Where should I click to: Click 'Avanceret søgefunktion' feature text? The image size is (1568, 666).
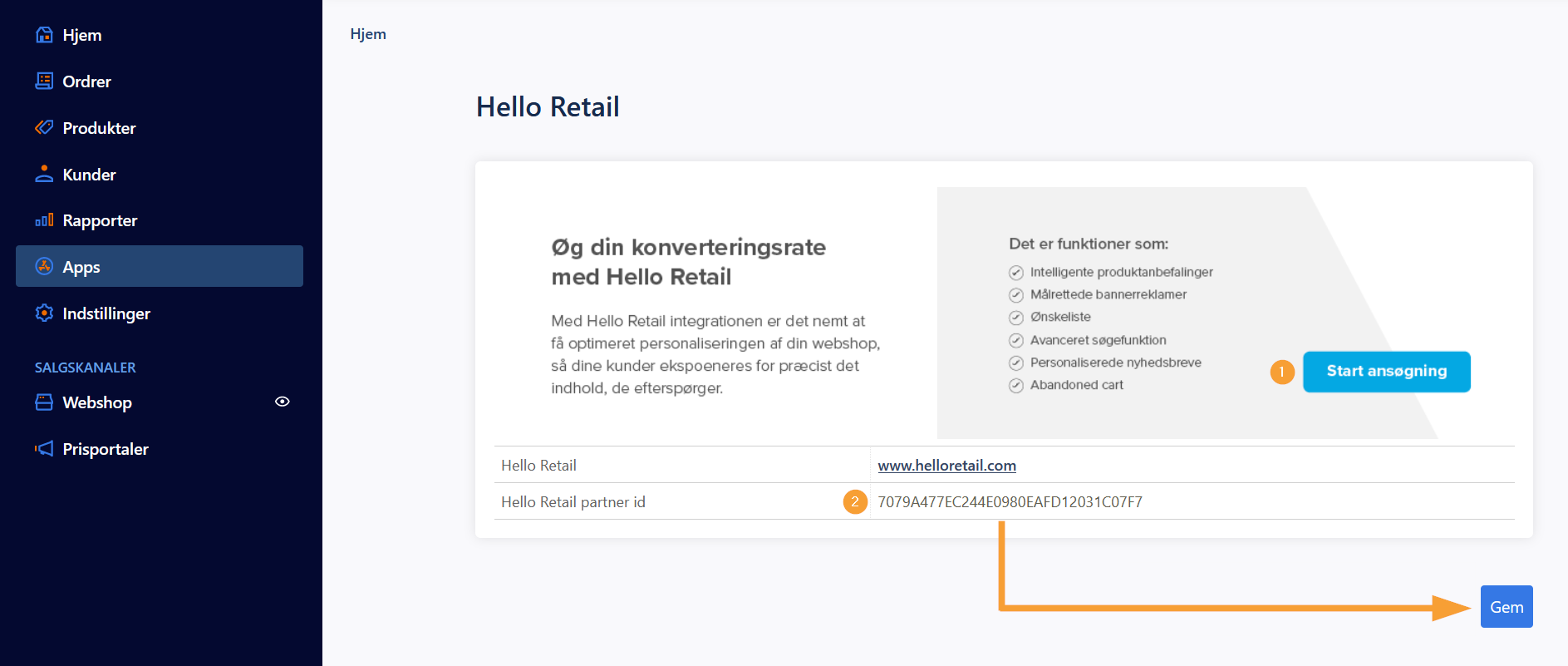1098,340
